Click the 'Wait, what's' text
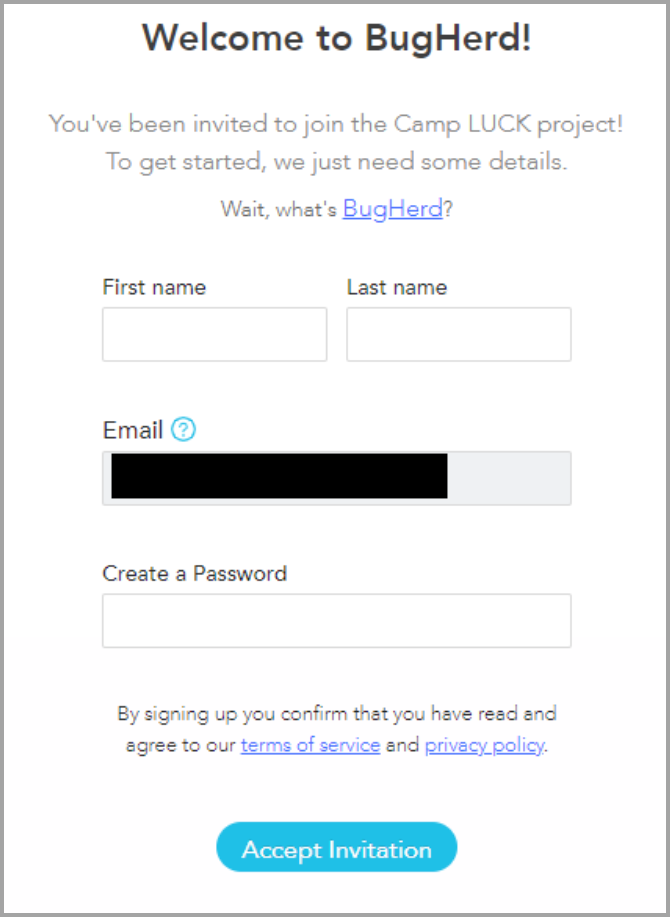Viewport: 670px width, 917px height. click(x=278, y=210)
